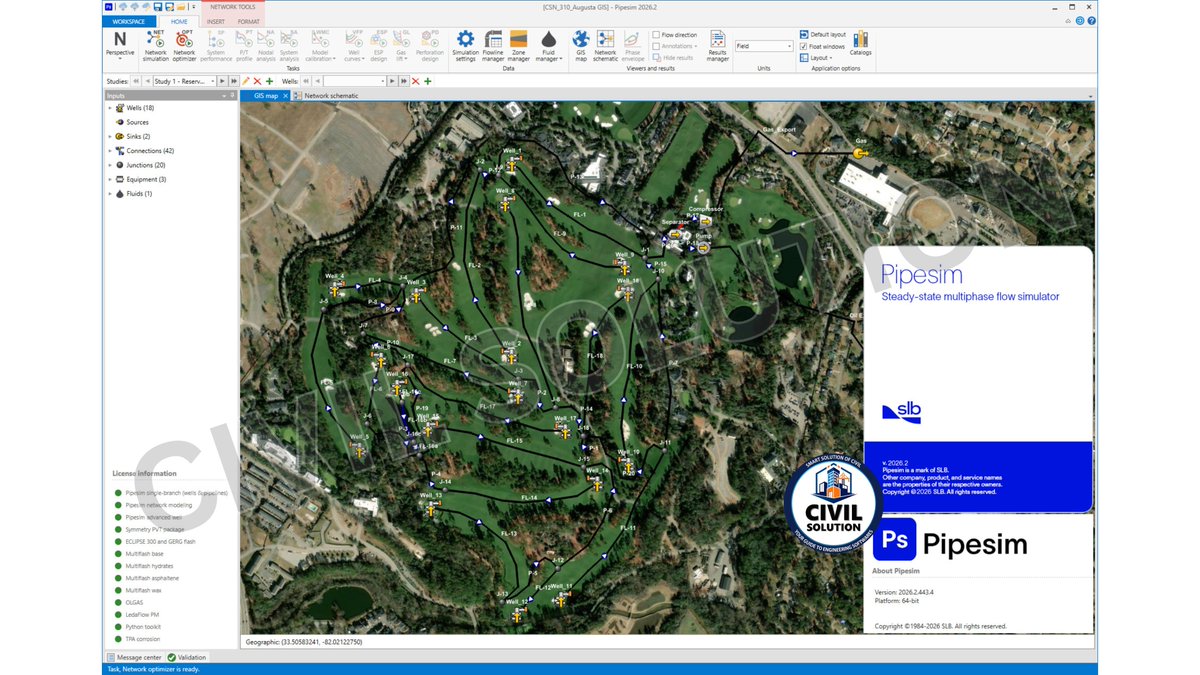This screenshot has width=1200, height=675.
Task: Go to the next study
Action: [x=222, y=81]
